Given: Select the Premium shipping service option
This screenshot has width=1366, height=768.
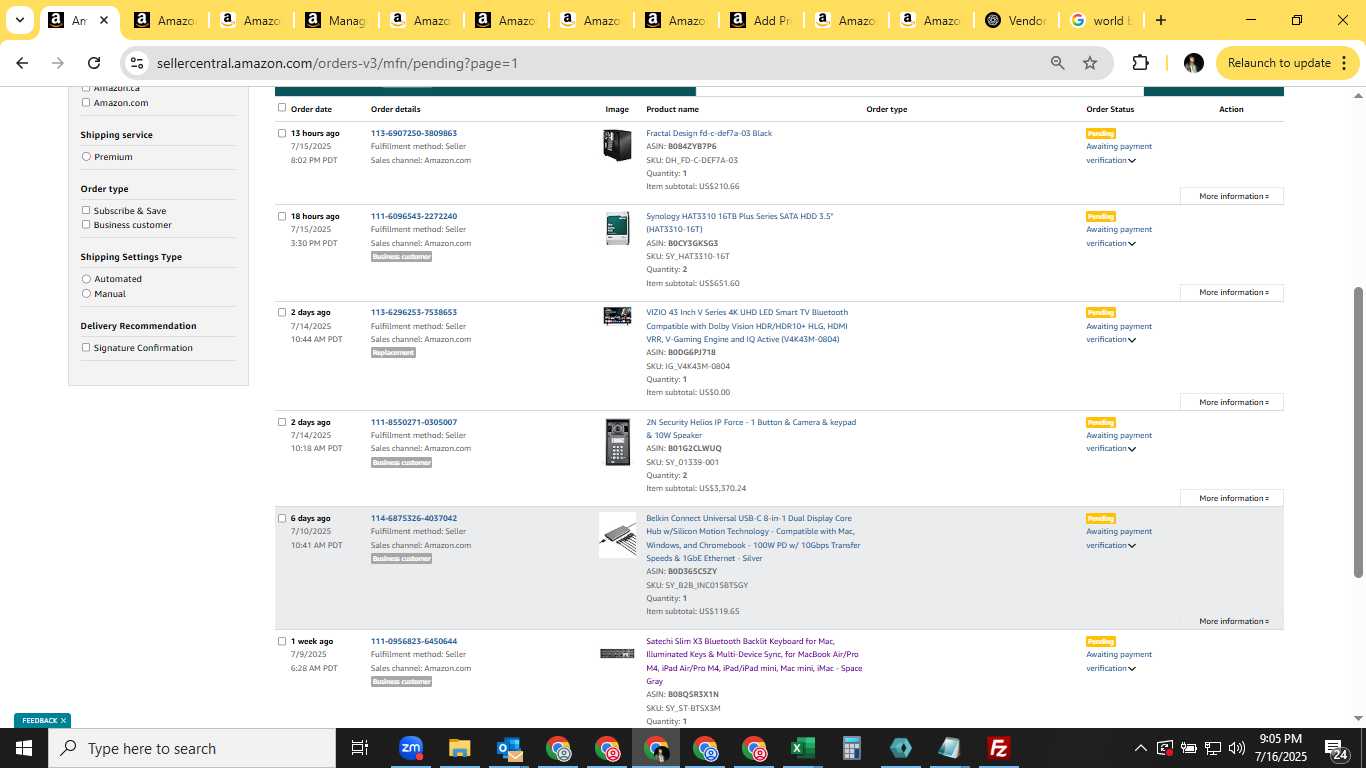Looking at the screenshot, I should tap(86, 157).
